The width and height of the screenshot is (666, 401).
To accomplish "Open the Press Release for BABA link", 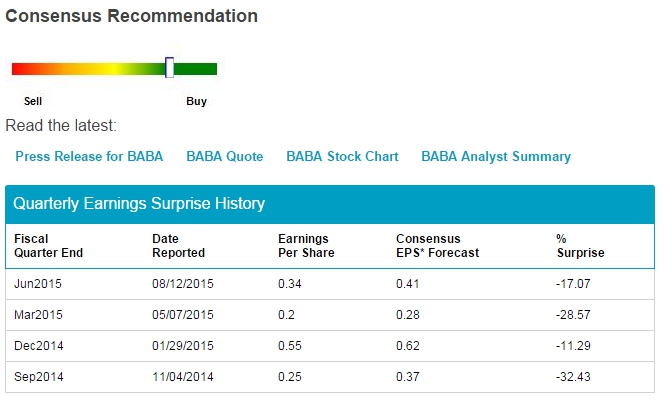I will pyautogui.click(x=89, y=156).
